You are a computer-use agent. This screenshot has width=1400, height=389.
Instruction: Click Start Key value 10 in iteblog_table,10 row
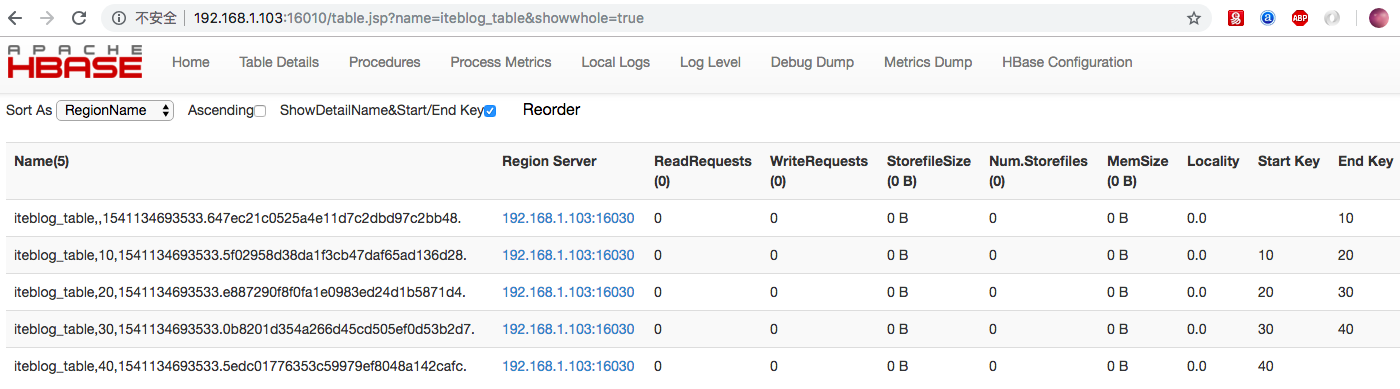pos(1265,255)
